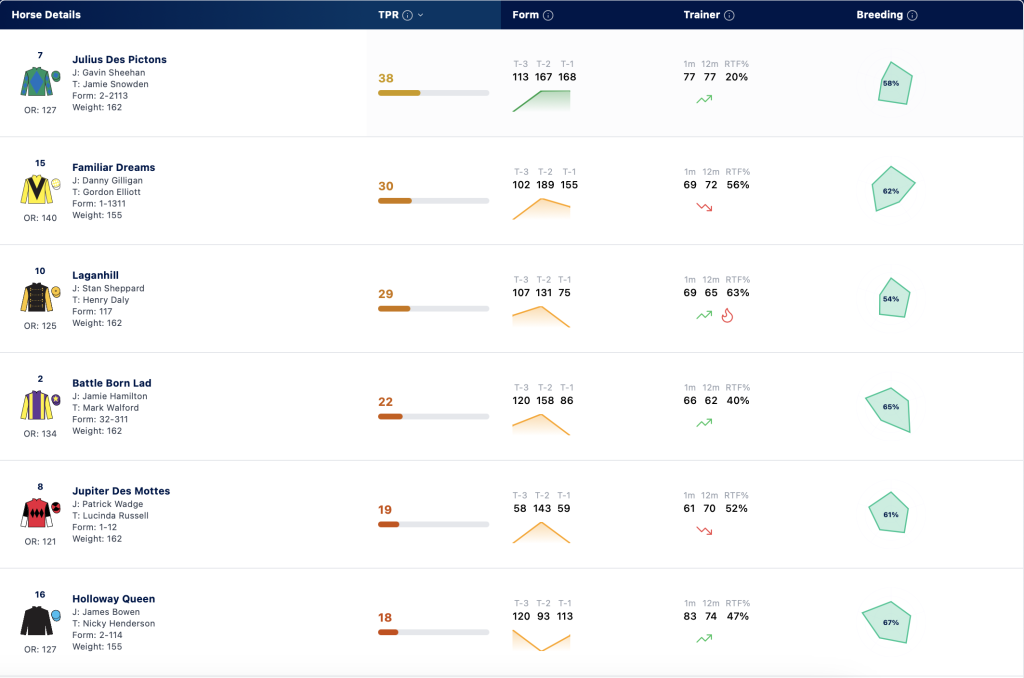Click the Form column info icon
This screenshot has height=678, width=1024.
[x=548, y=15]
